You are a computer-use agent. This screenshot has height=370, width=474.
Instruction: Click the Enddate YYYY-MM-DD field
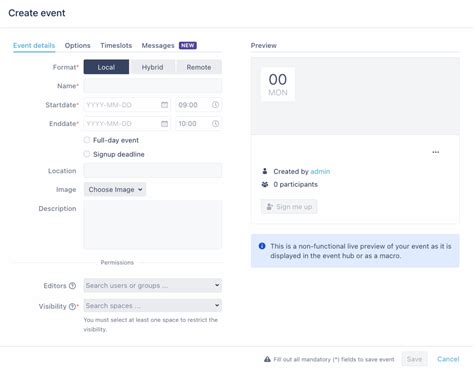click(x=127, y=124)
